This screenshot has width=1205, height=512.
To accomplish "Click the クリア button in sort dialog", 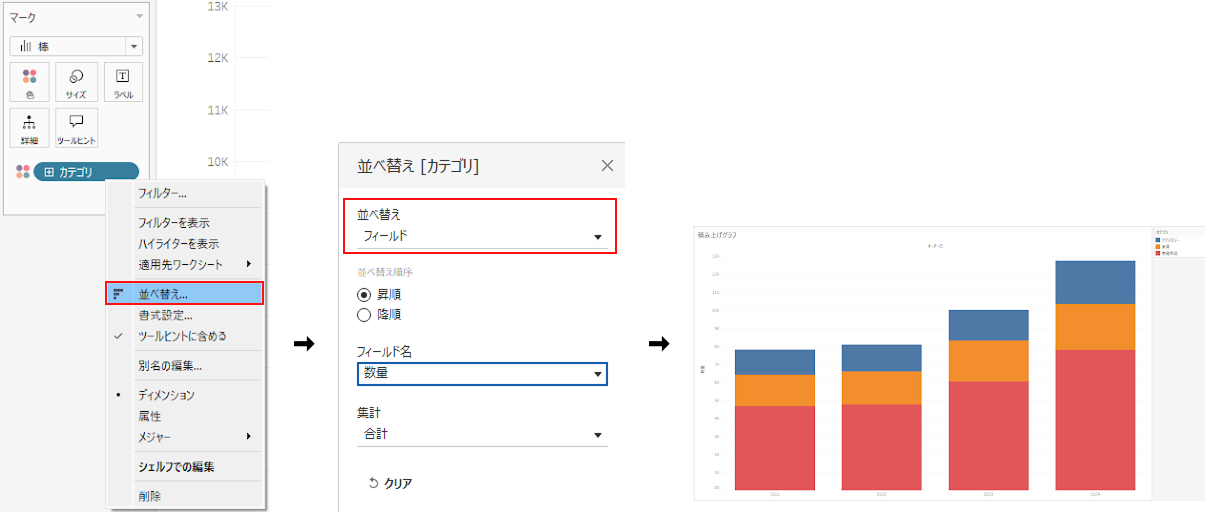I will [390, 483].
